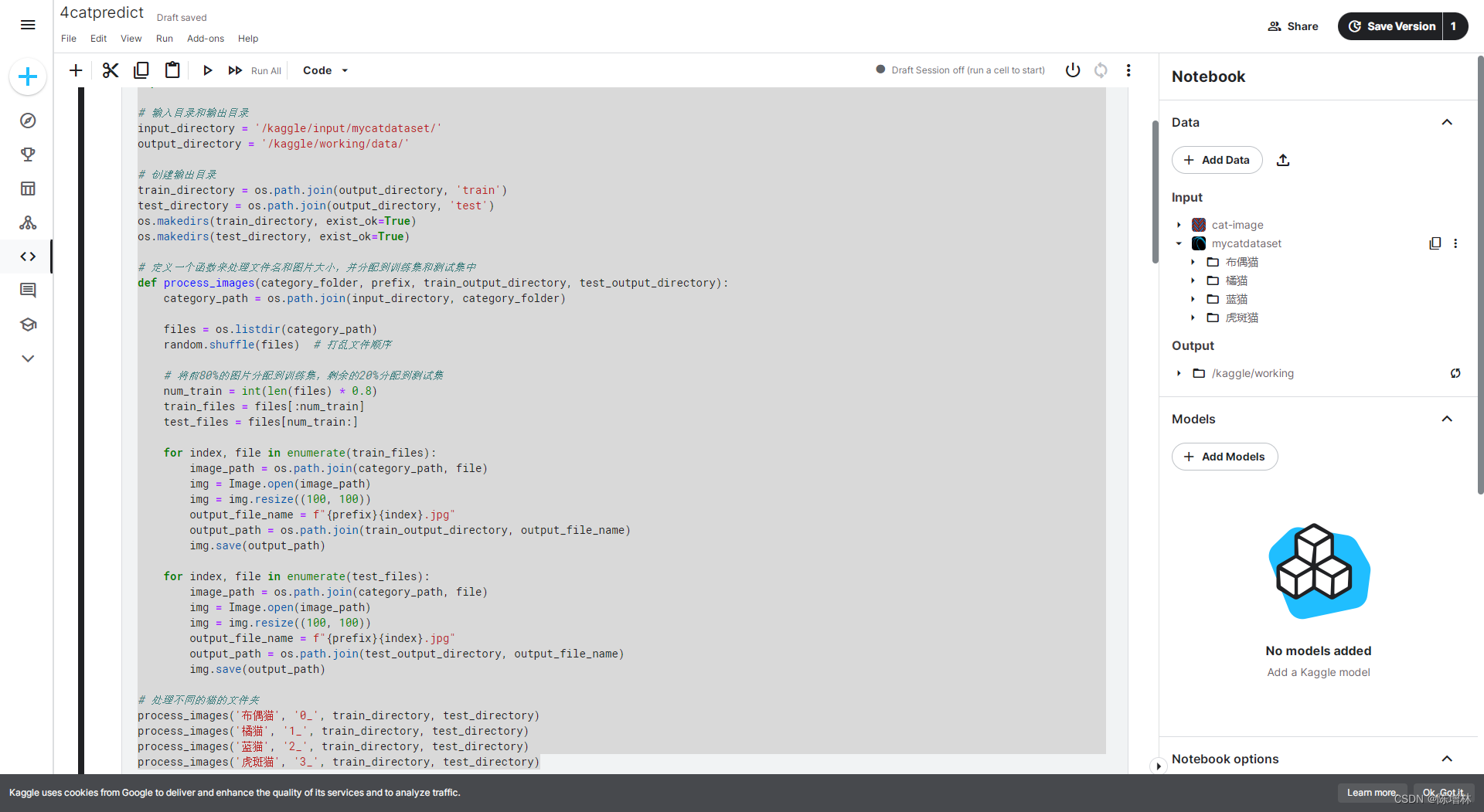Open the Add-ons menu
Viewport: 1484px width, 812px height.
click(x=206, y=39)
